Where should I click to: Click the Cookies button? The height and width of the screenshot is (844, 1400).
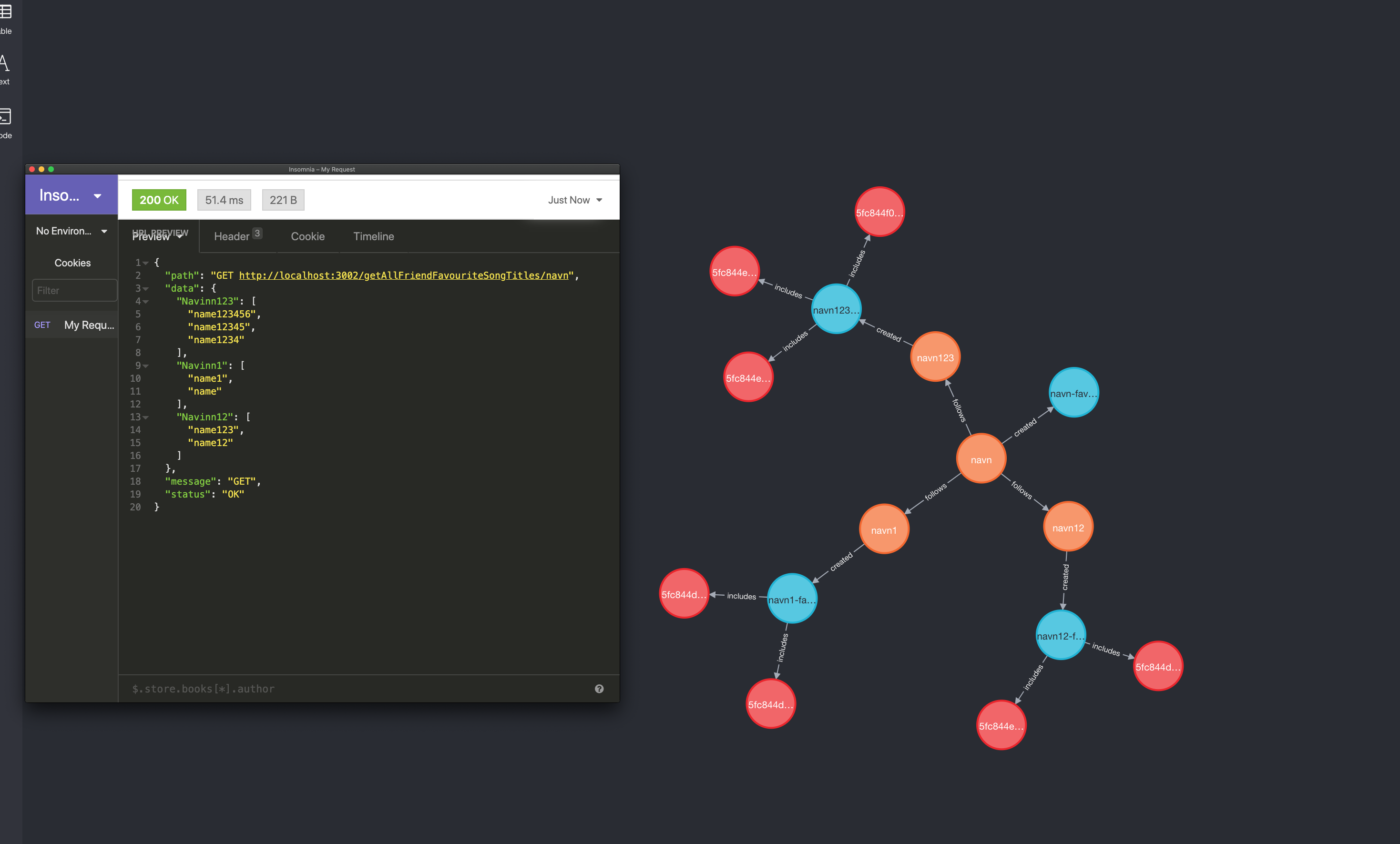point(72,263)
